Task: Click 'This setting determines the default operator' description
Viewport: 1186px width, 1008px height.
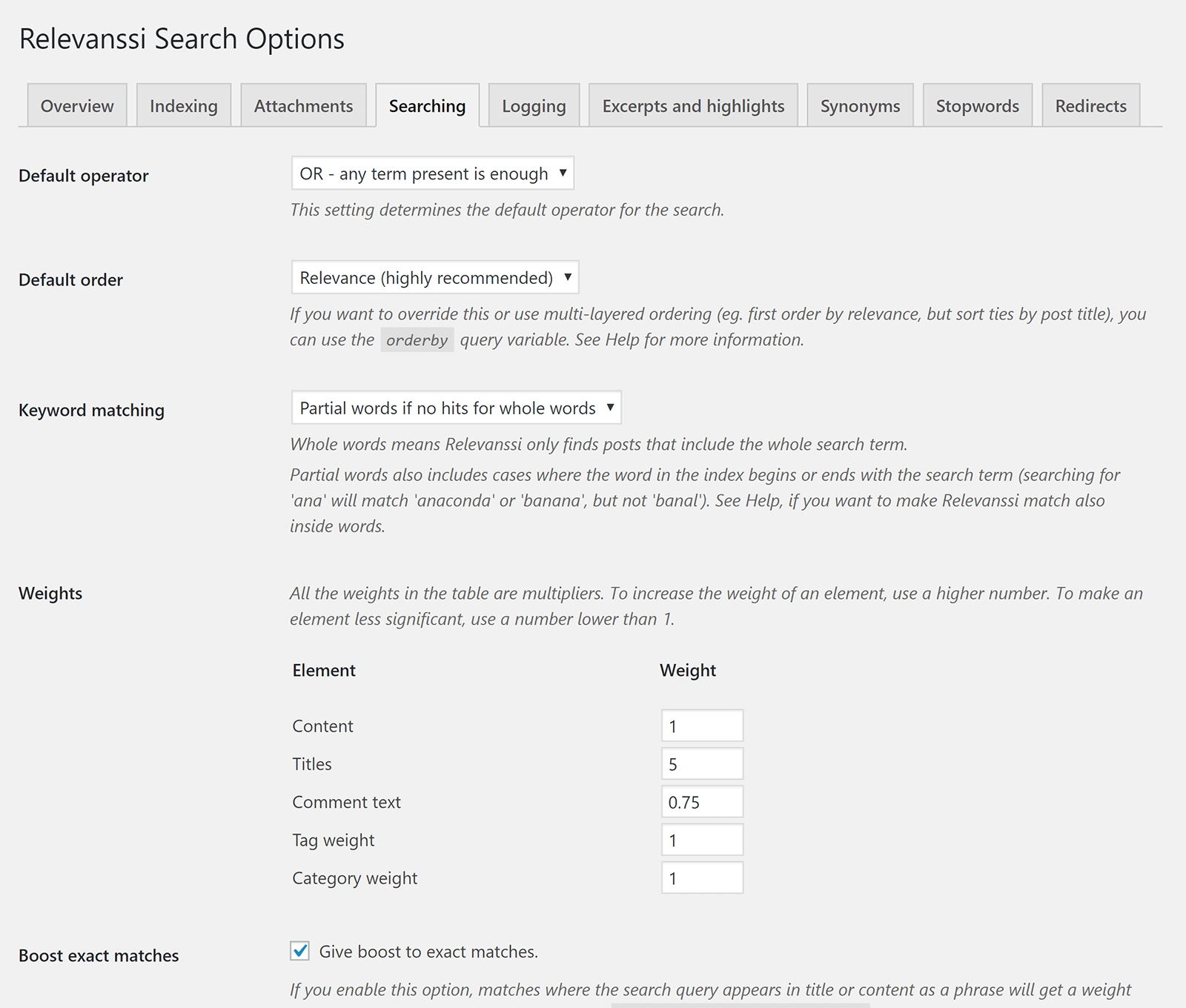Action: [507, 210]
